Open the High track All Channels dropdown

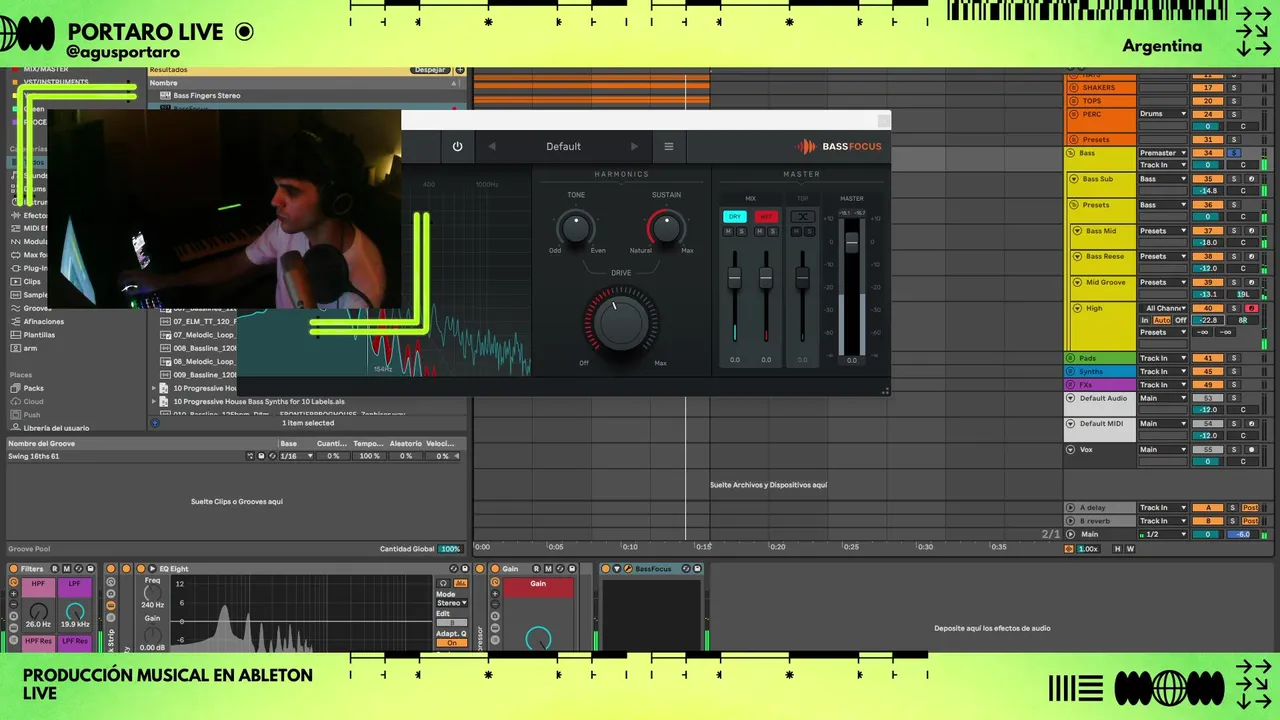(1163, 308)
